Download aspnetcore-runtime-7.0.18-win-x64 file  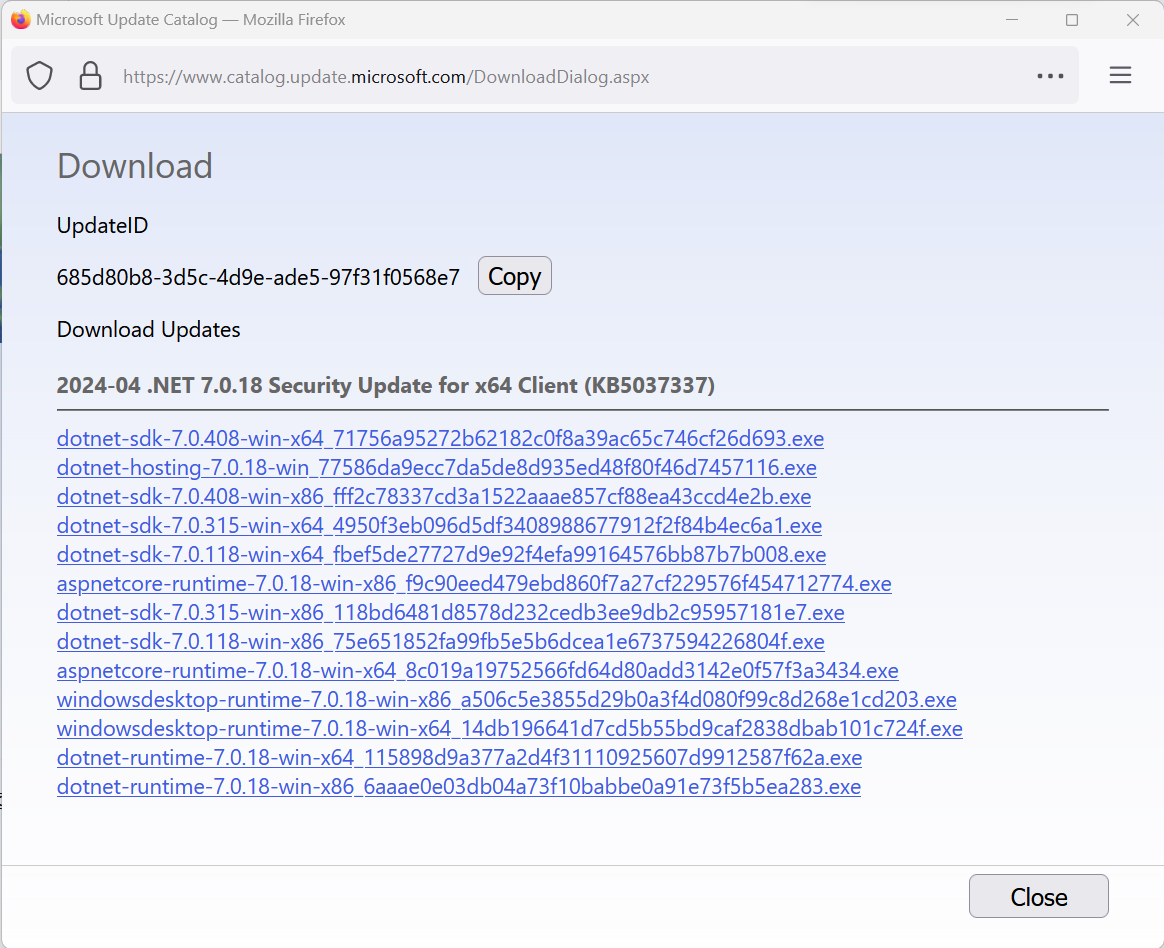coord(477,671)
